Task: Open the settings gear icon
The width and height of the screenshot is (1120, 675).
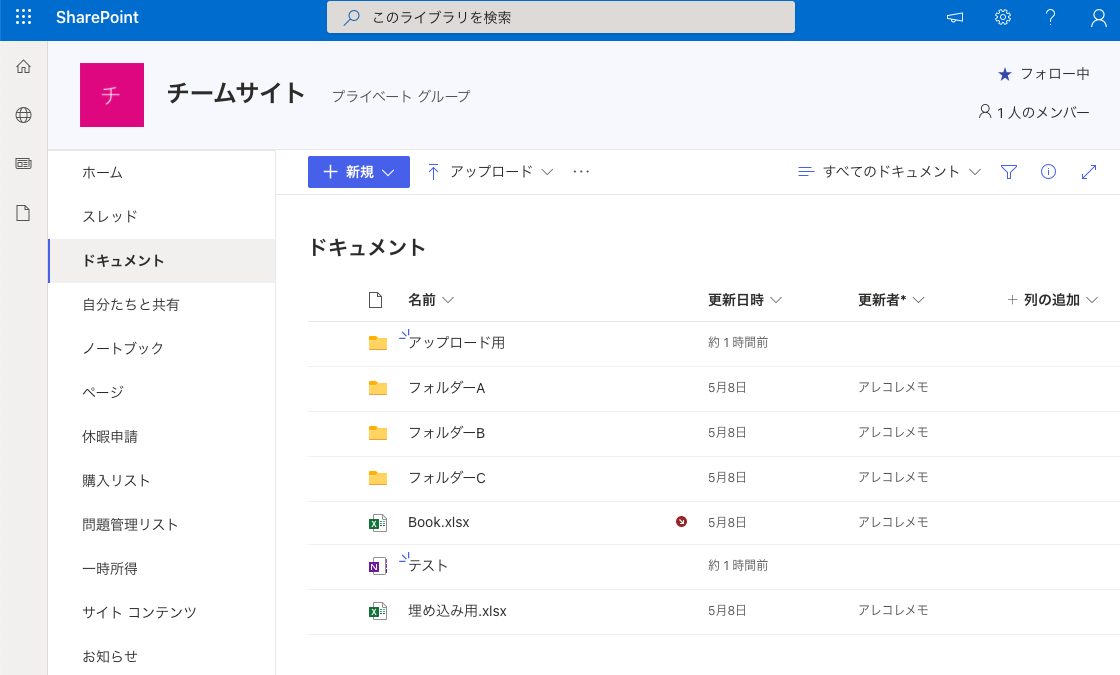Action: (x=1003, y=17)
